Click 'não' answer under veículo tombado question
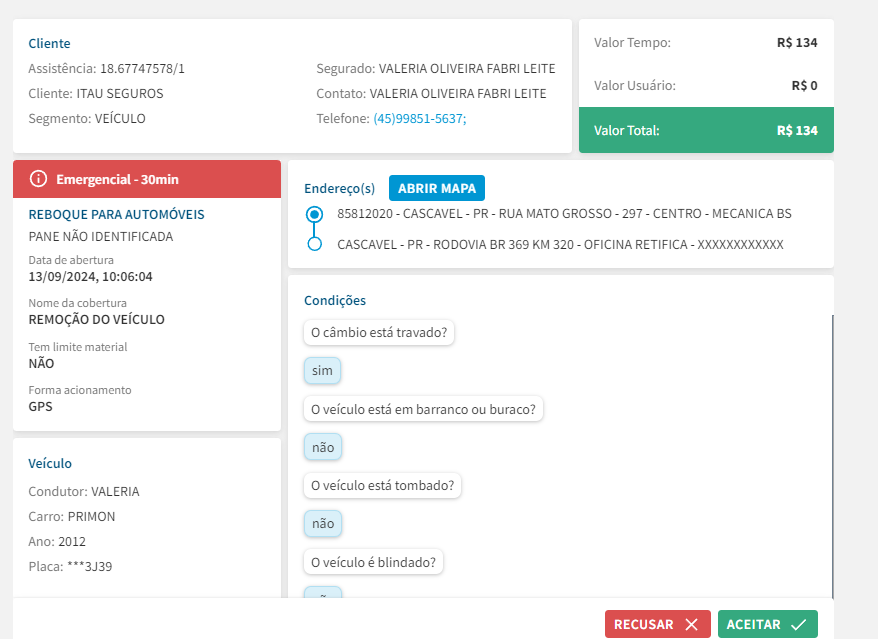 322,523
